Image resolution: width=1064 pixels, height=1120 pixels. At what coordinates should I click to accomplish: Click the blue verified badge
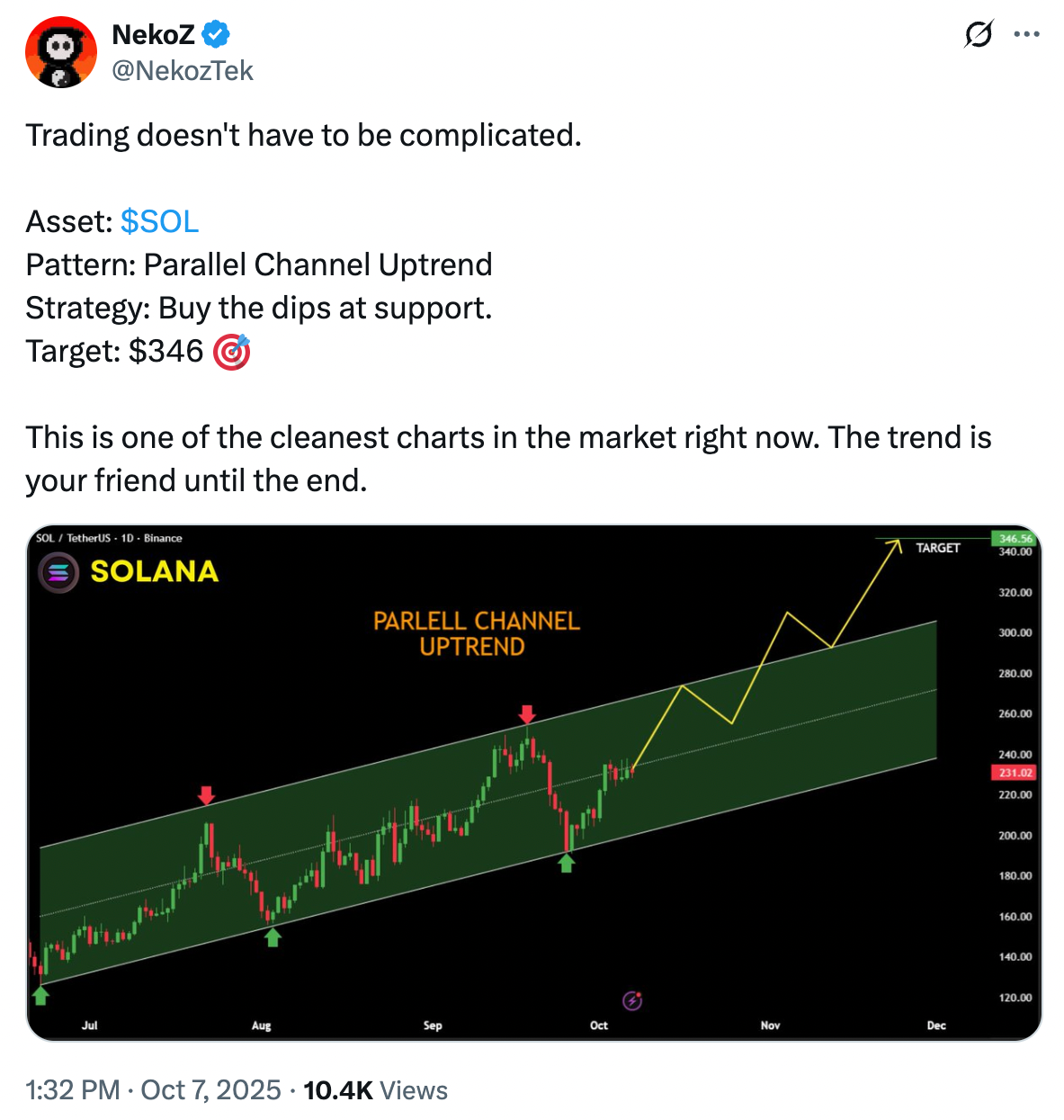click(216, 35)
